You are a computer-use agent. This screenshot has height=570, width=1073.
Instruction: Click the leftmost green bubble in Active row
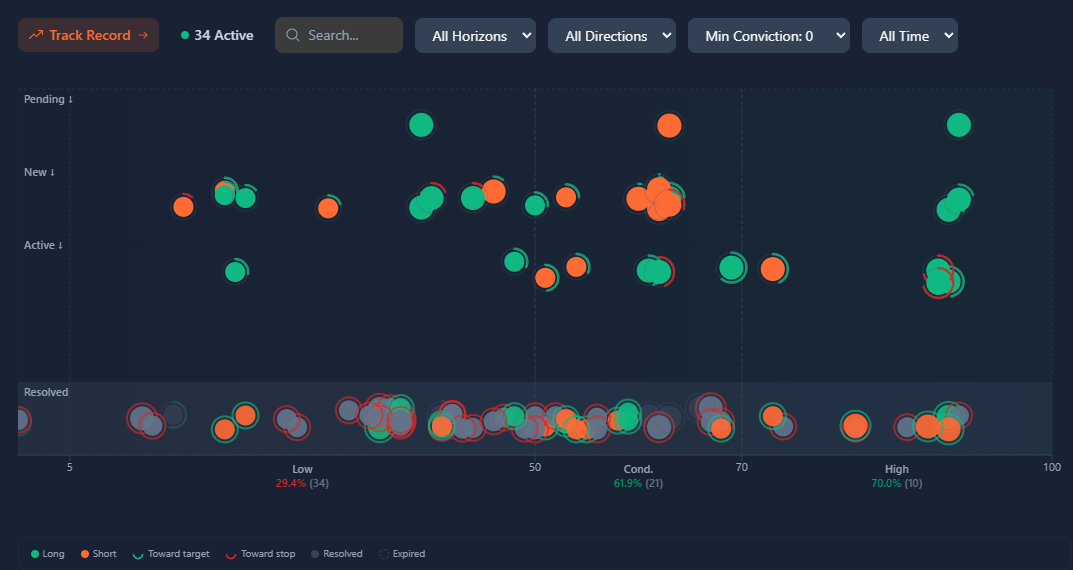235,272
